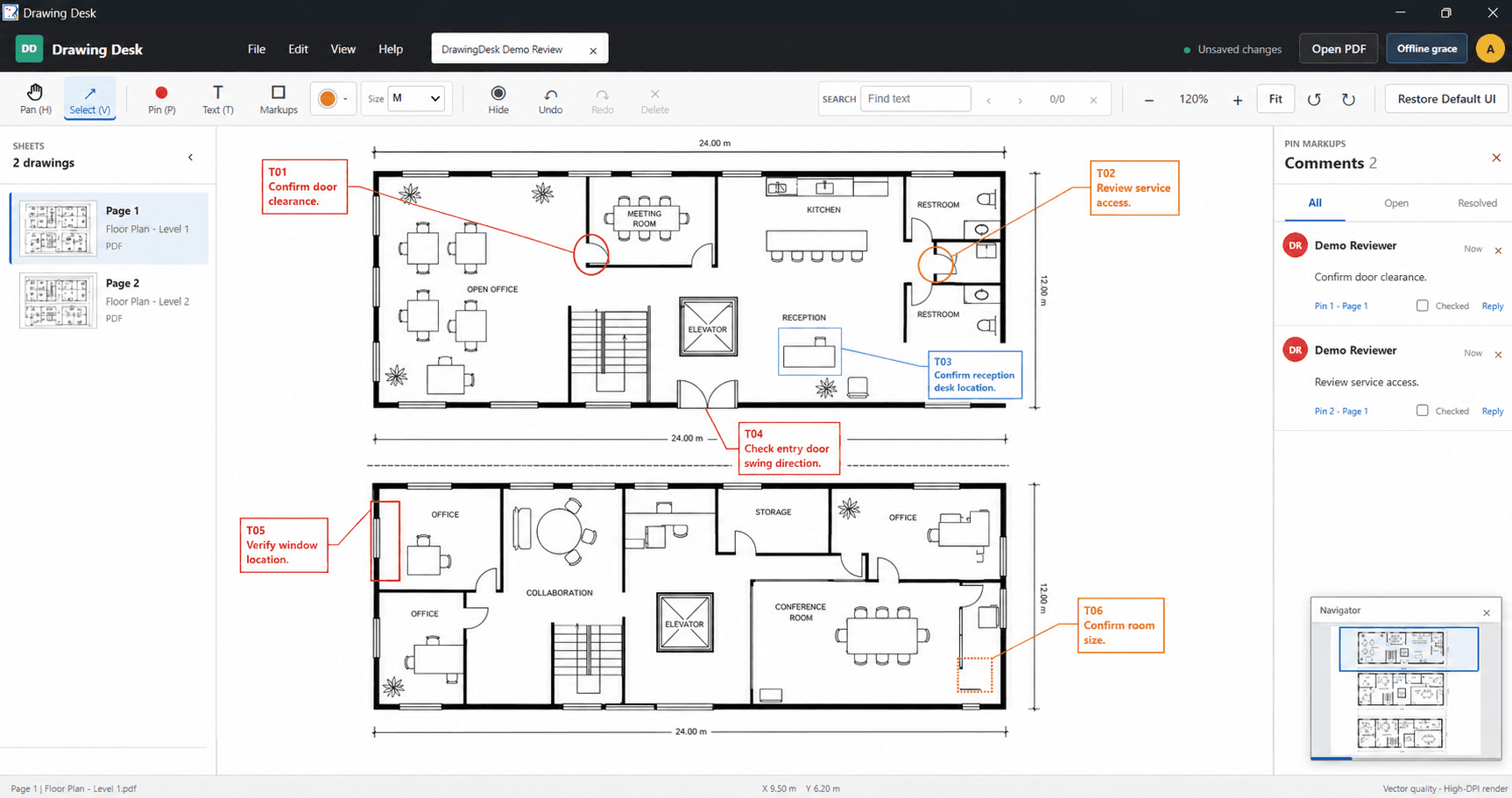Click the Hide markups icon
Screen dimensions: 1512x798
point(498,99)
